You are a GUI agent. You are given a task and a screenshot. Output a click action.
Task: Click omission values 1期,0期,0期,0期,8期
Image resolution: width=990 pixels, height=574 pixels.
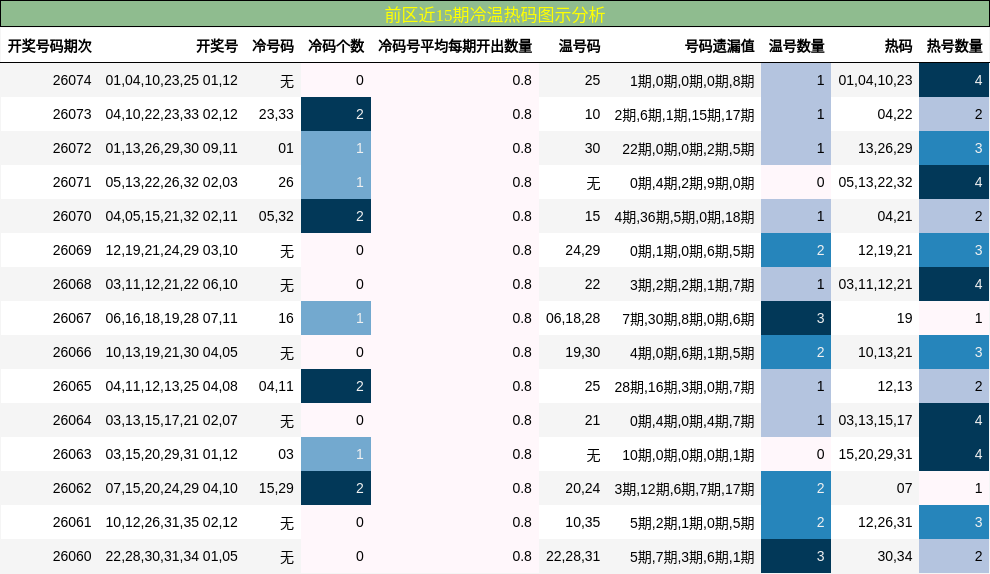692,81
